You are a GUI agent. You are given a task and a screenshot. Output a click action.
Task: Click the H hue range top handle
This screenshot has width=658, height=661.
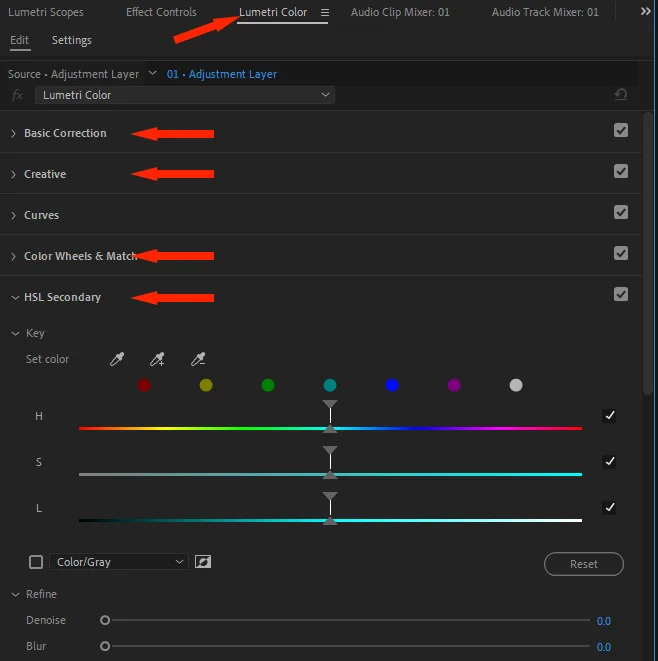[x=330, y=404]
